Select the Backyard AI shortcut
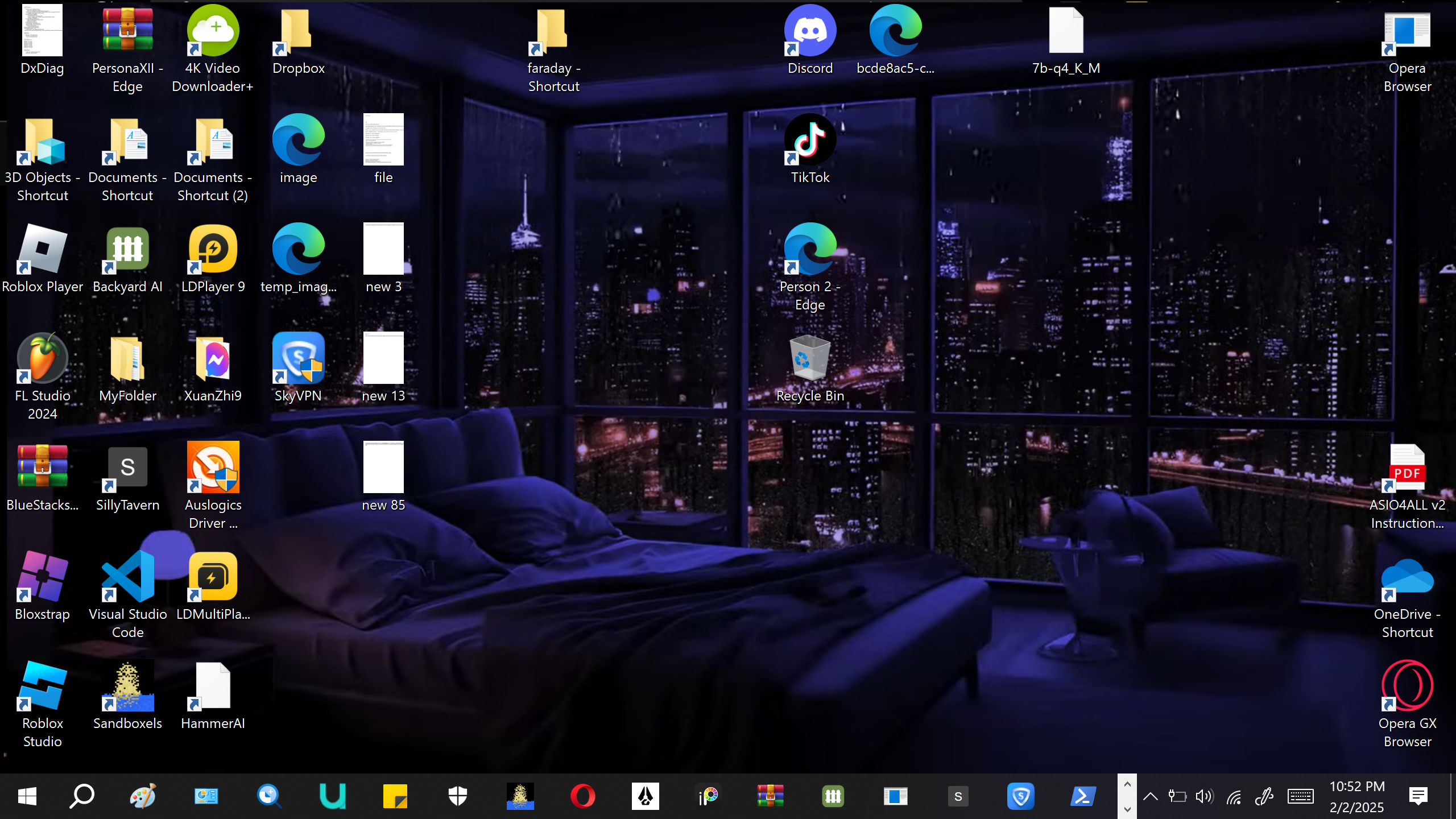 (127, 250)
